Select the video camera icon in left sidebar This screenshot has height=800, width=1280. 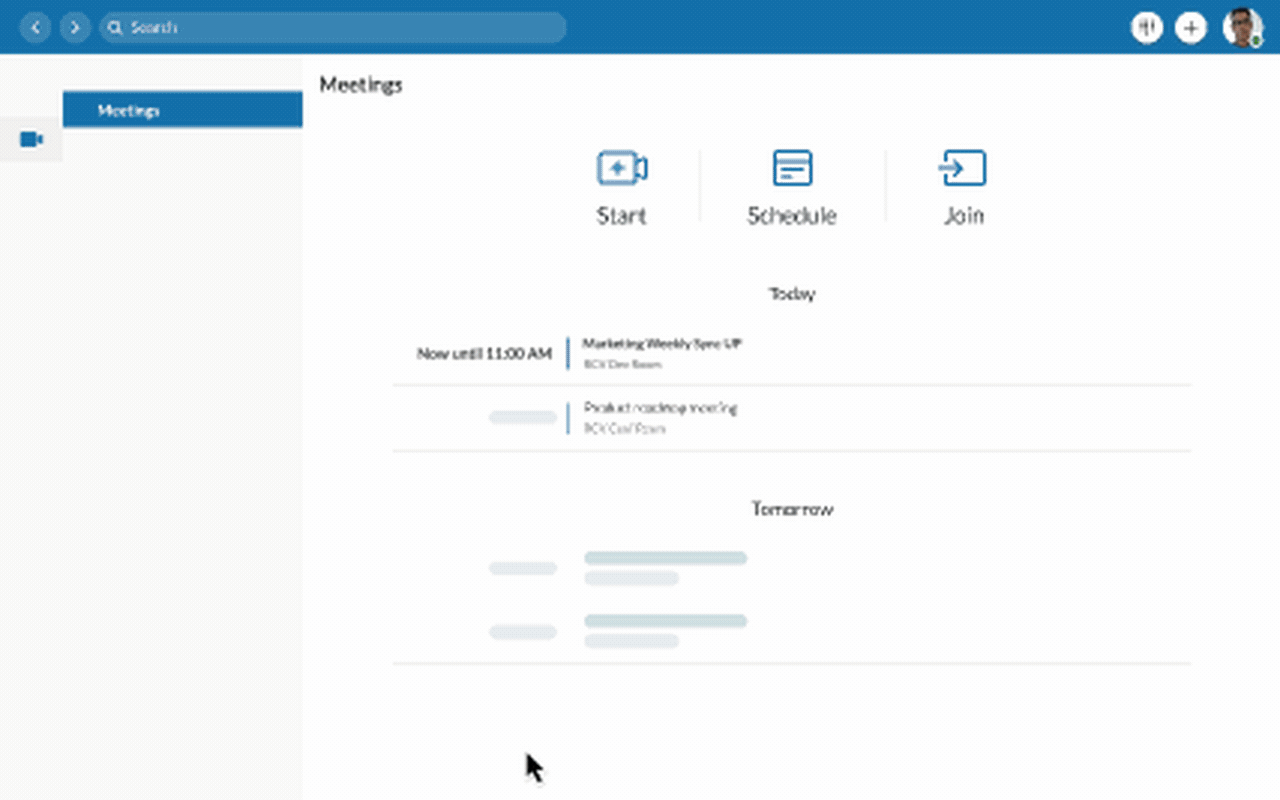tap(31, 139)
